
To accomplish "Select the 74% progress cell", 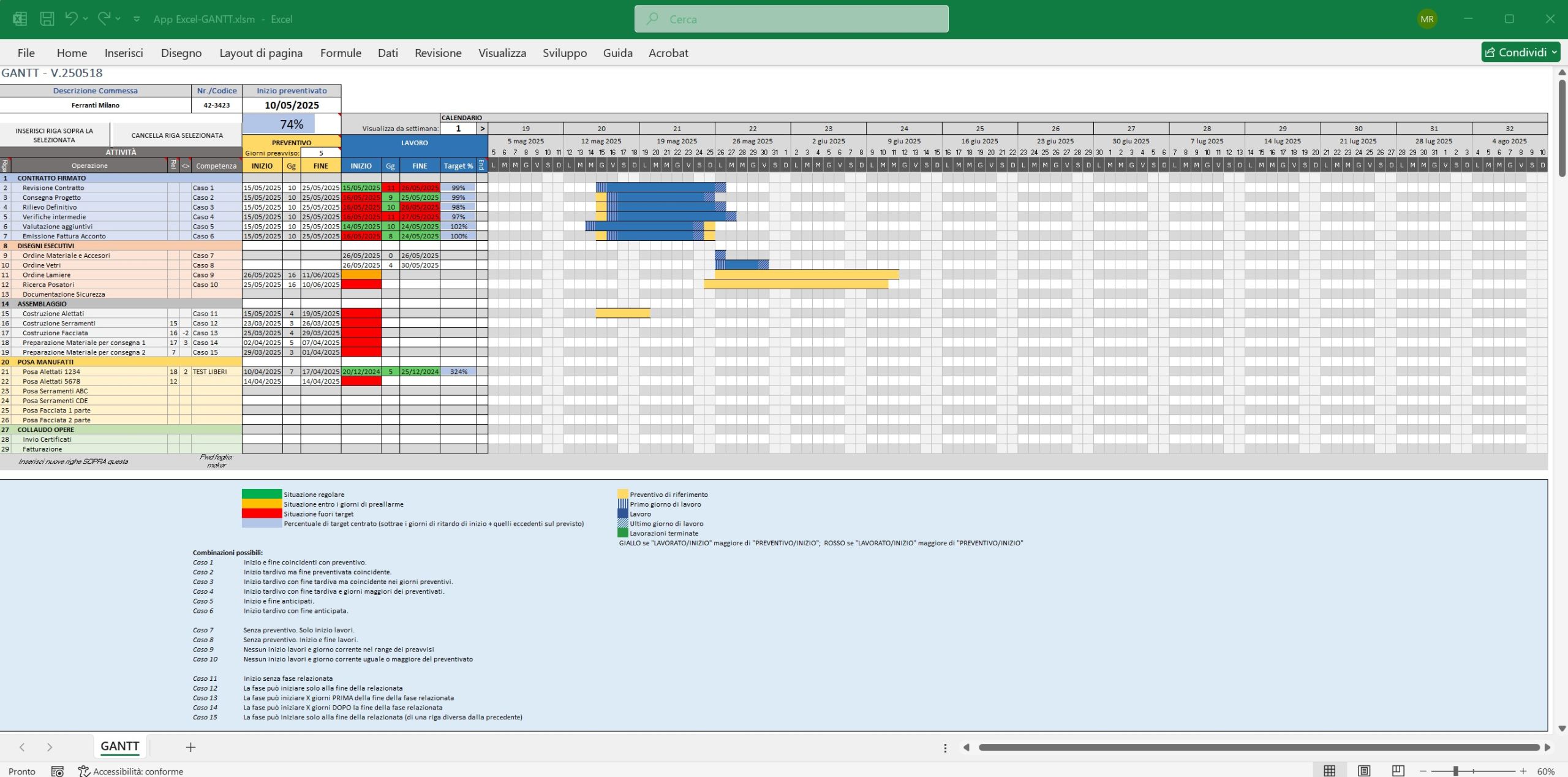I will (x=292, y=124).
